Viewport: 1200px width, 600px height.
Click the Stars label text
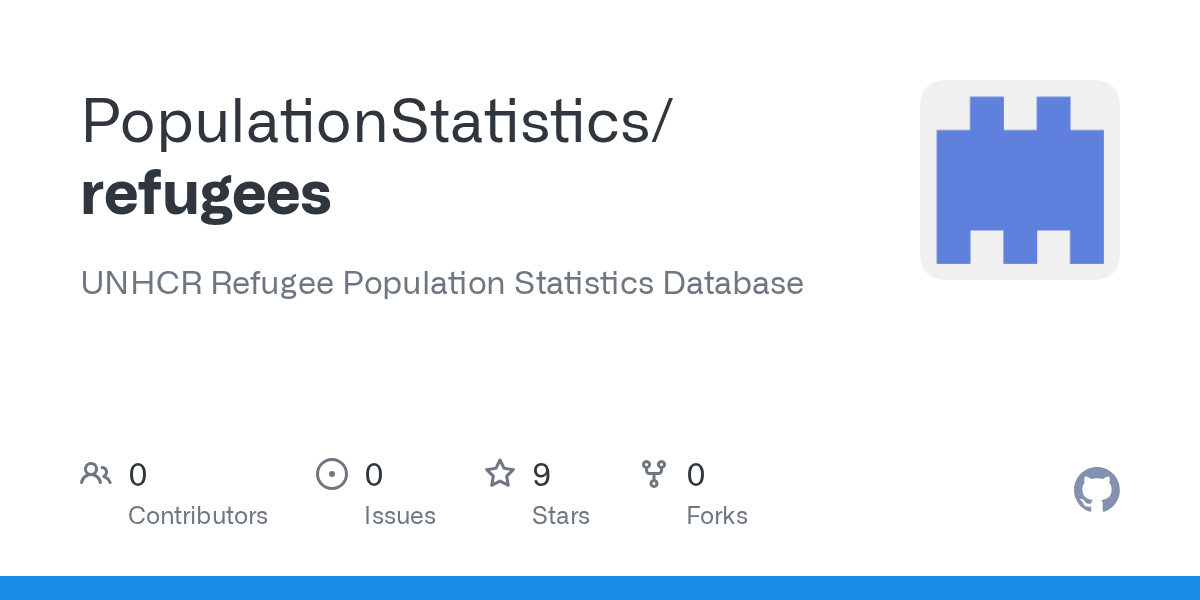pos(561,516)
